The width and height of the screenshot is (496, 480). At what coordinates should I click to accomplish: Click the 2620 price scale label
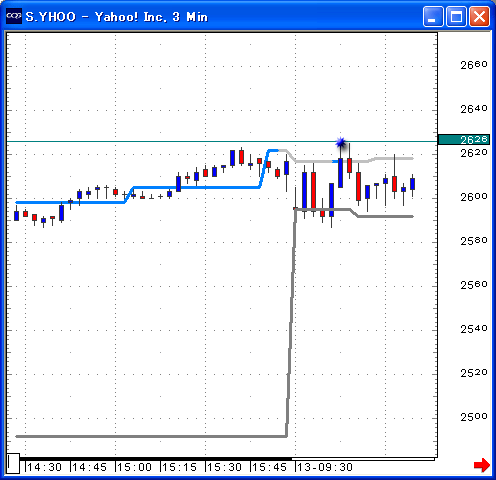pos(474,153)
